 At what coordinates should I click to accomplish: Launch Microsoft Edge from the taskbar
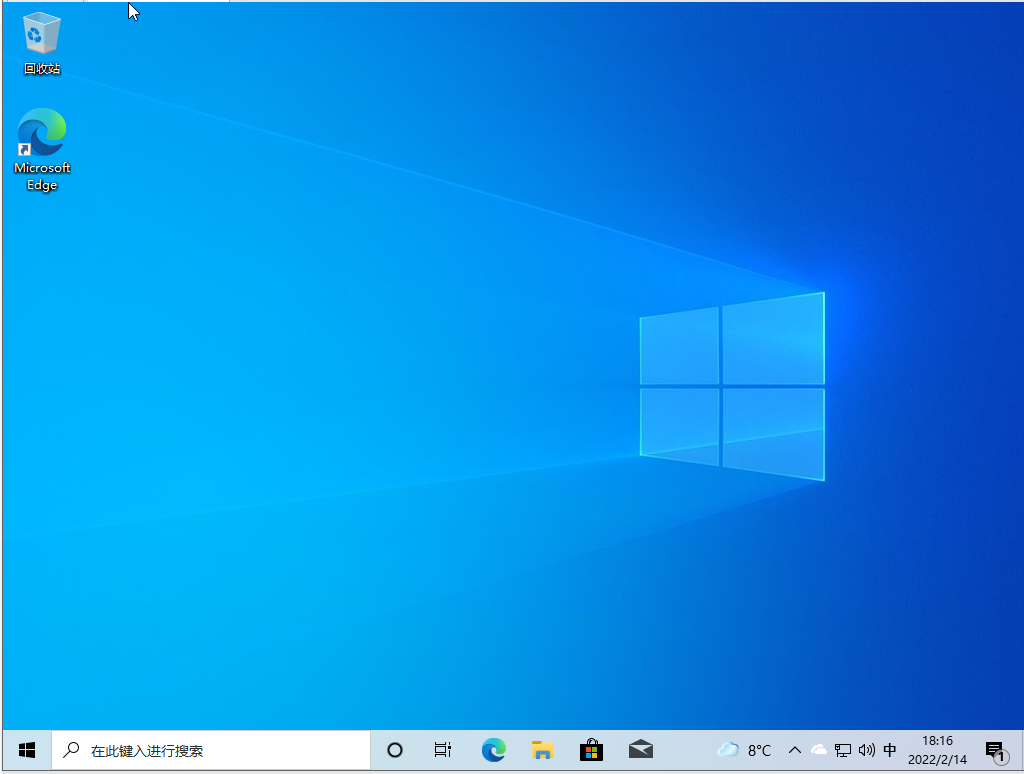493,750
